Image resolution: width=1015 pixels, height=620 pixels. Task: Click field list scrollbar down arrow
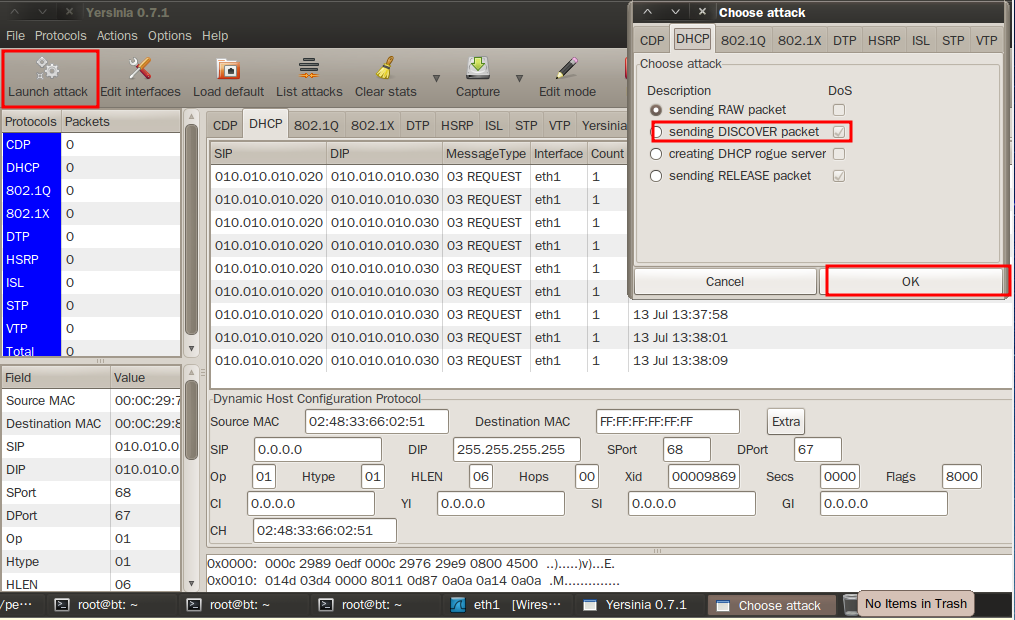(x=191, y=584)
